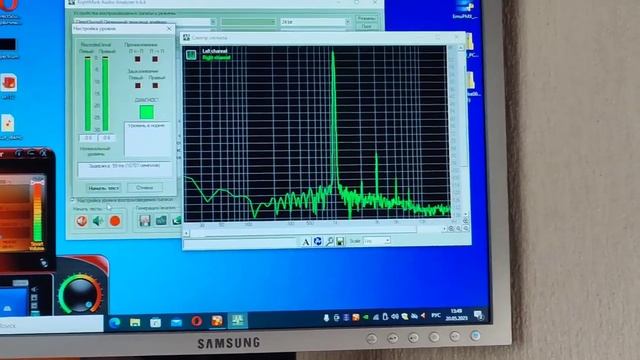Click the Smart Volume level bar

click(x=38, y=211)
